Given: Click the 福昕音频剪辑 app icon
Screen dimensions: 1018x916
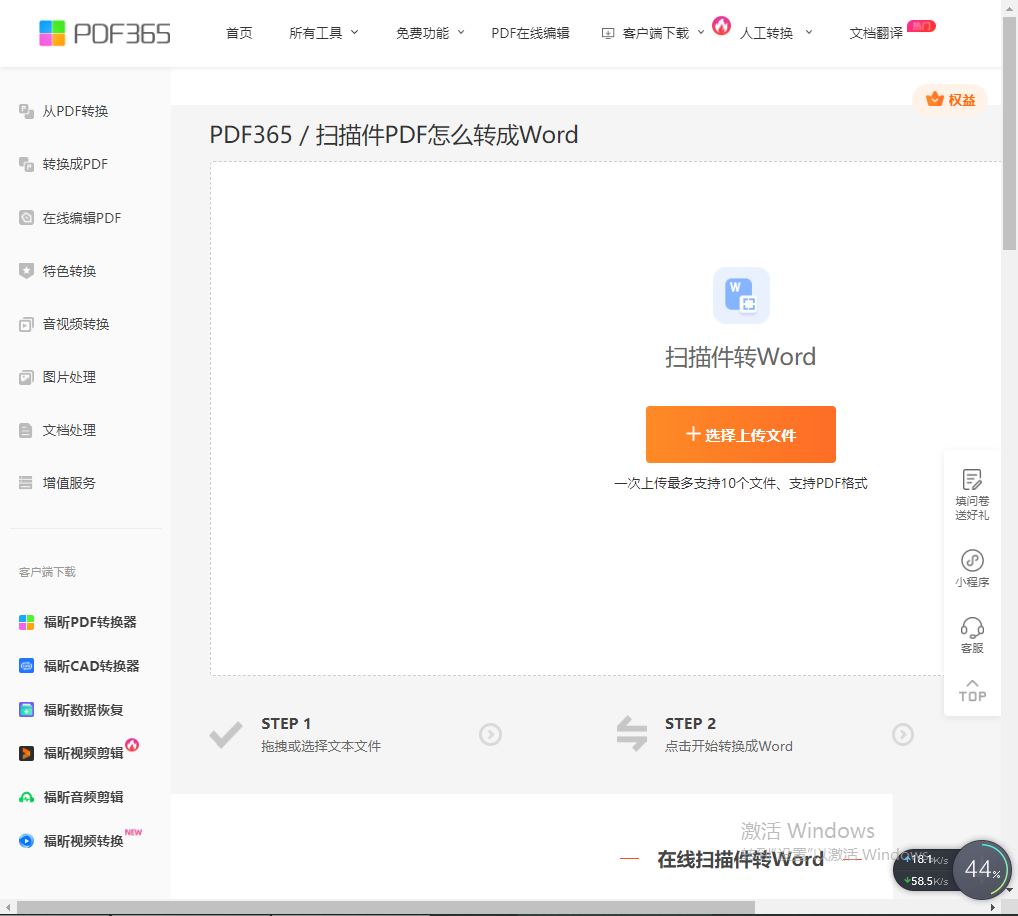Looking at the screenshot, I should pos(27,797).
